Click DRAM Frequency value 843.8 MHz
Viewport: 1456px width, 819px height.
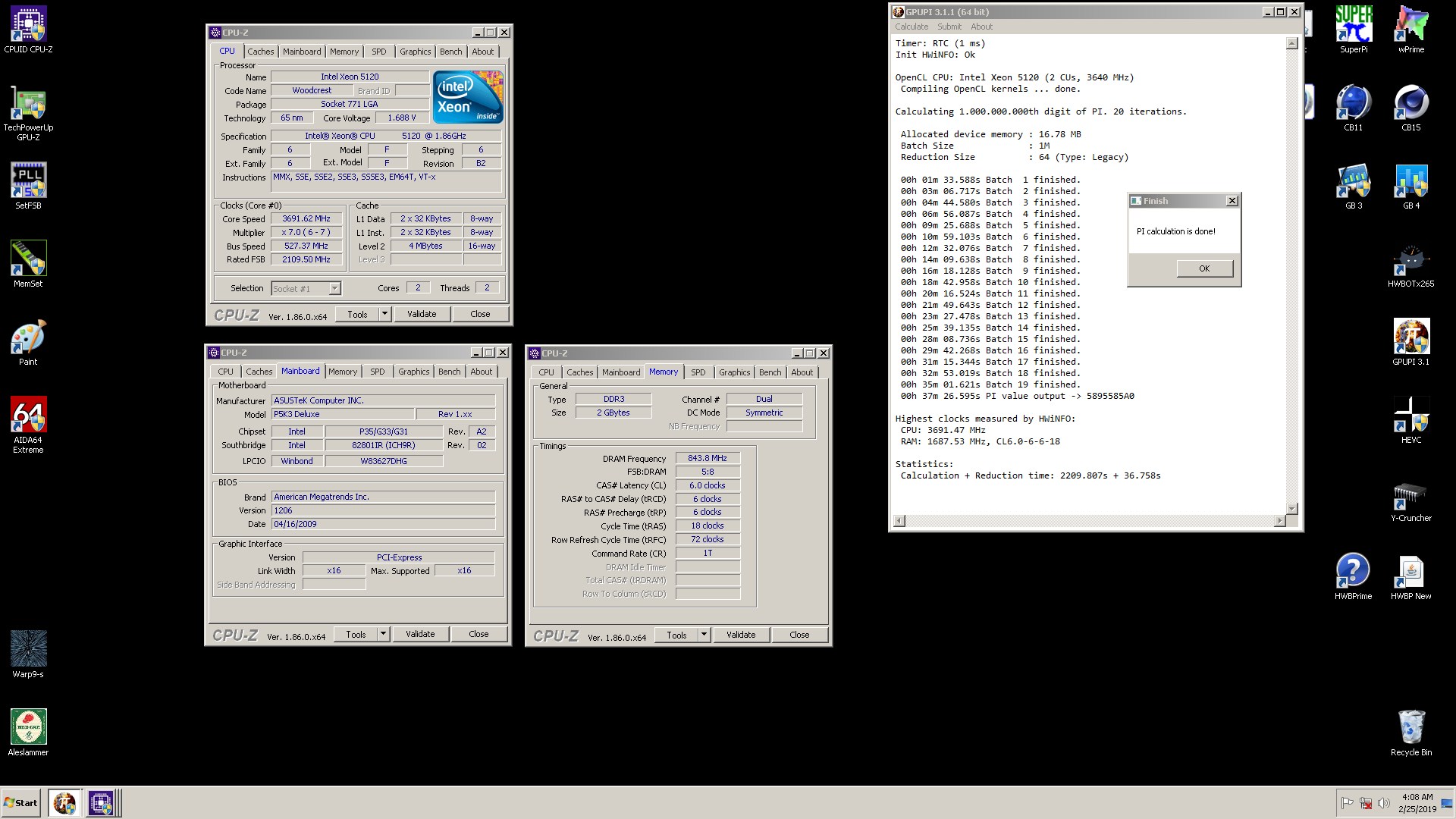[x=708, y=458]
